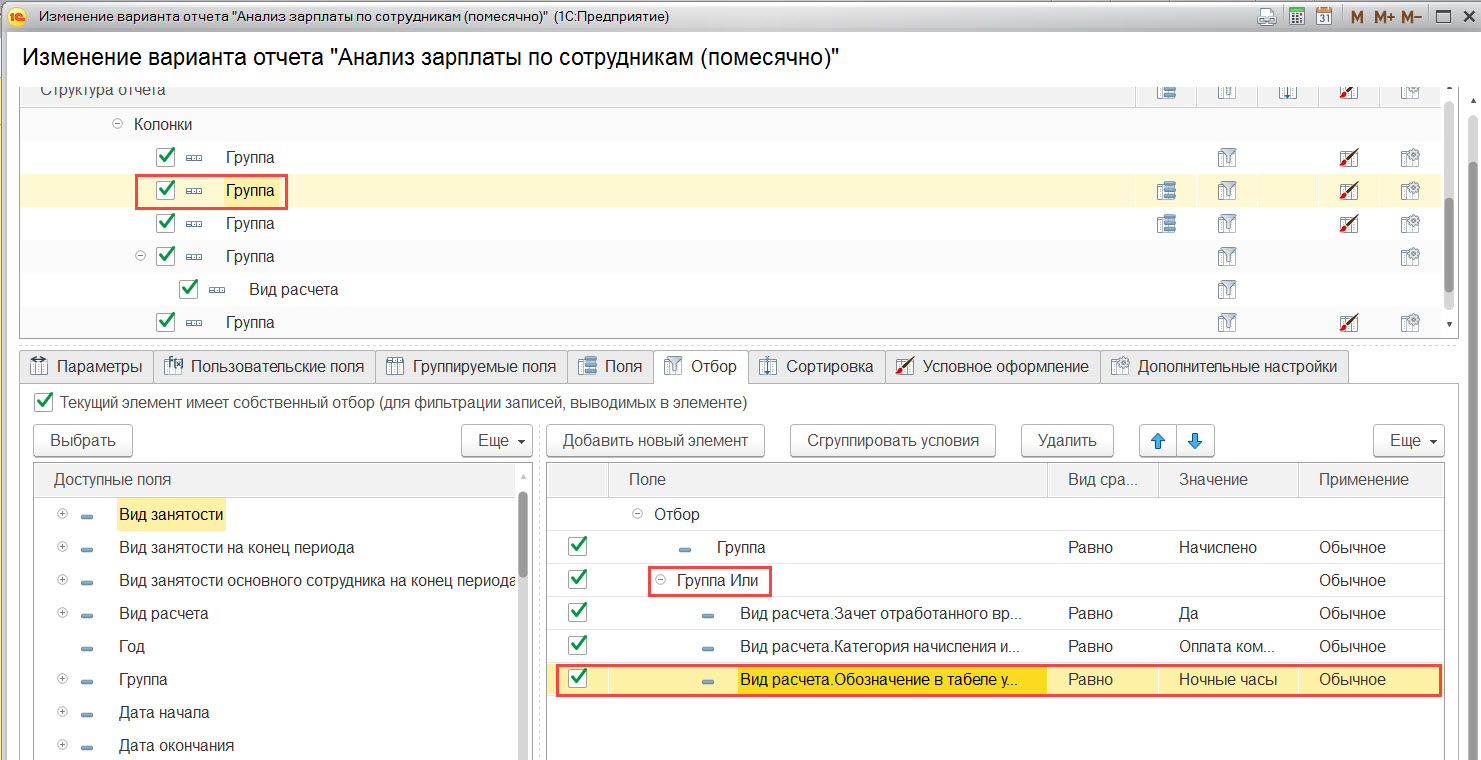Viewport: 1481px width, 760px height.
Task: Toggle checkbox for Вид расчета.Категория начисления filter
Action: click(577, 645)
